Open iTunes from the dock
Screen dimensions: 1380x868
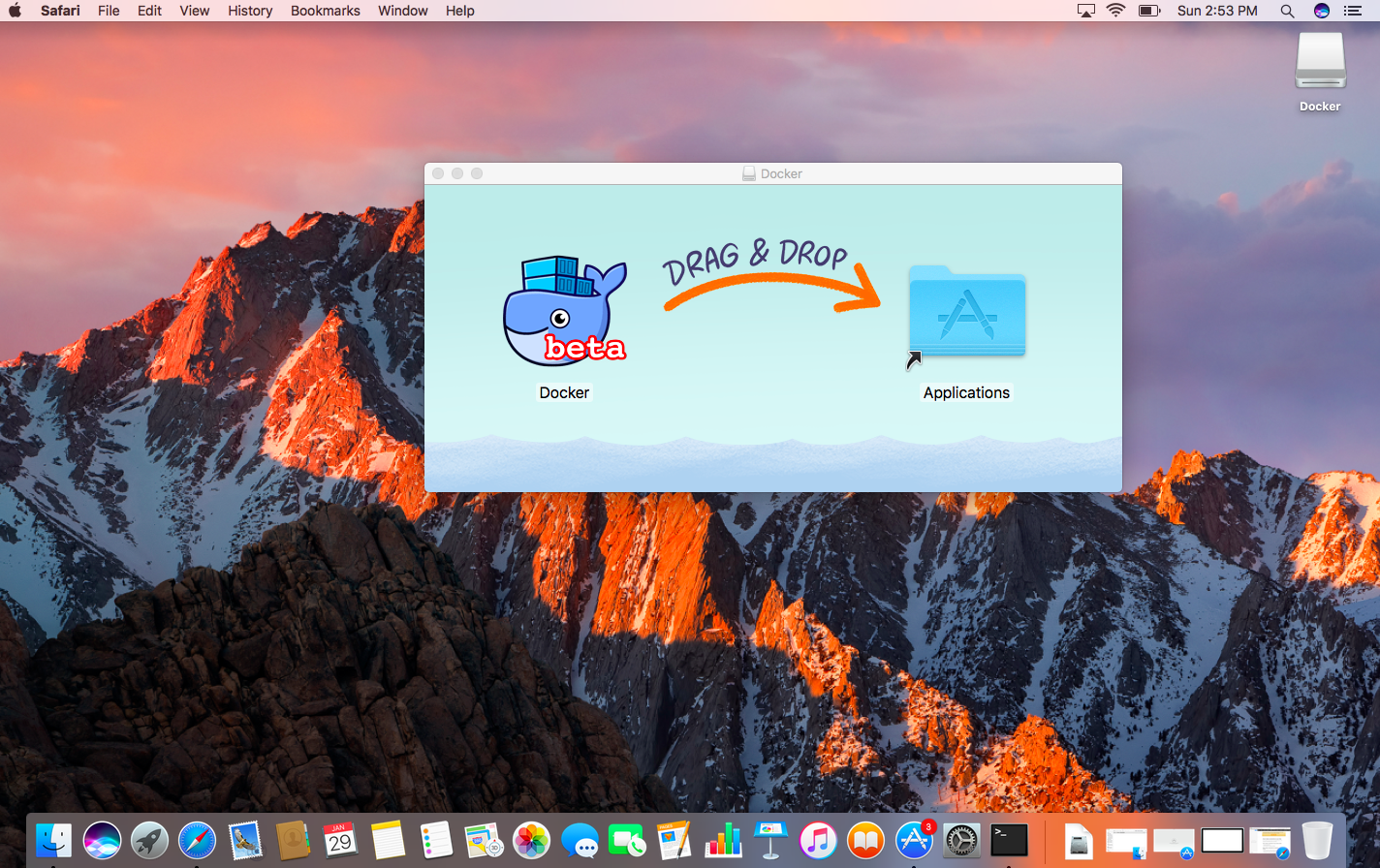[819, 840]
